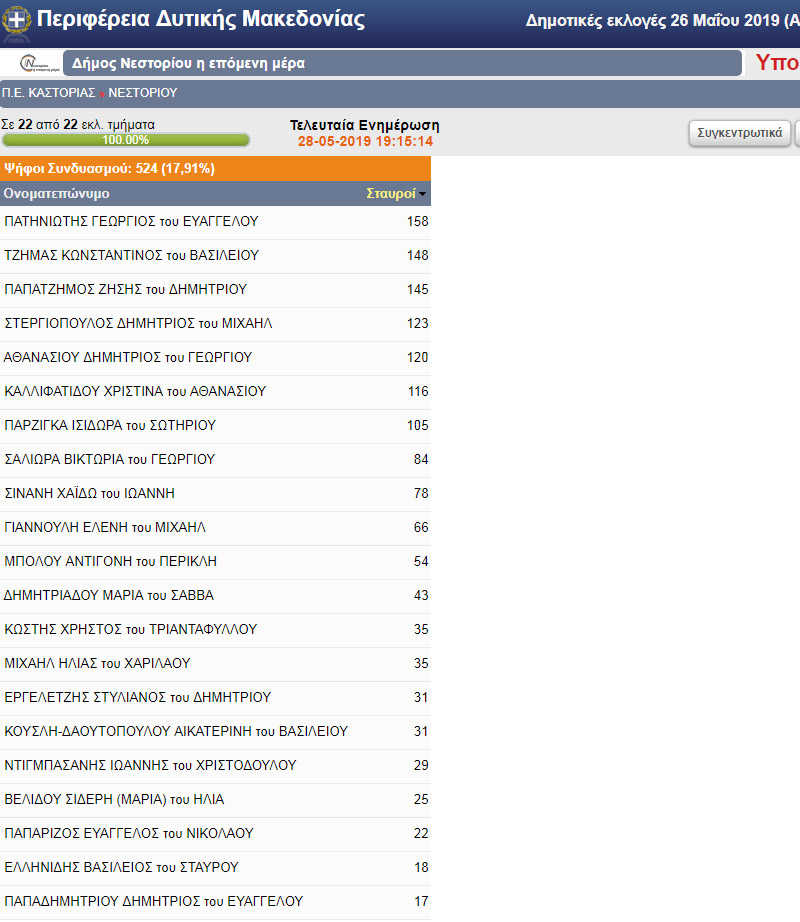Viewport: 800px width, 922px height.
Task: Select candidate ΚΟΥΣΛΗ-ΔΑΟΥΤΟΠΟΥΛΟΥ ΑΙΚΑΤΕΡΙΝΗ row
Action: pos(215,731)
